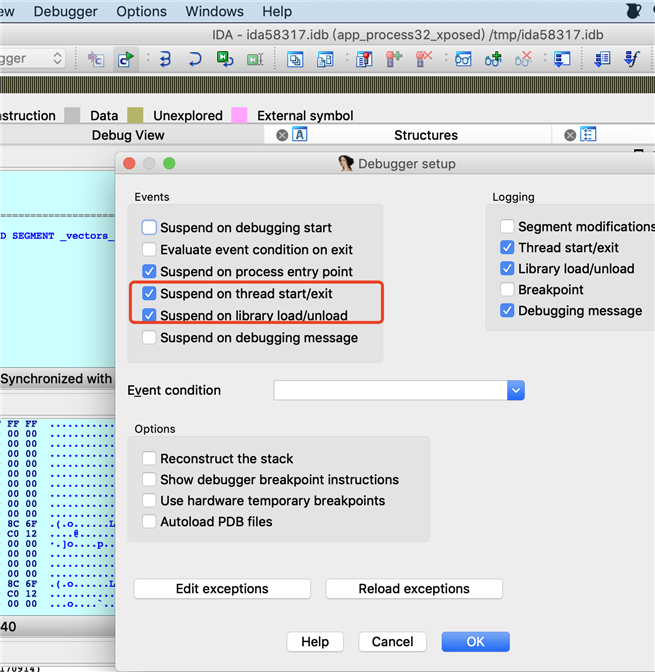Open the module list toolbar icon
The width and height of the screenshot is (655, 672).
[325, 59]
